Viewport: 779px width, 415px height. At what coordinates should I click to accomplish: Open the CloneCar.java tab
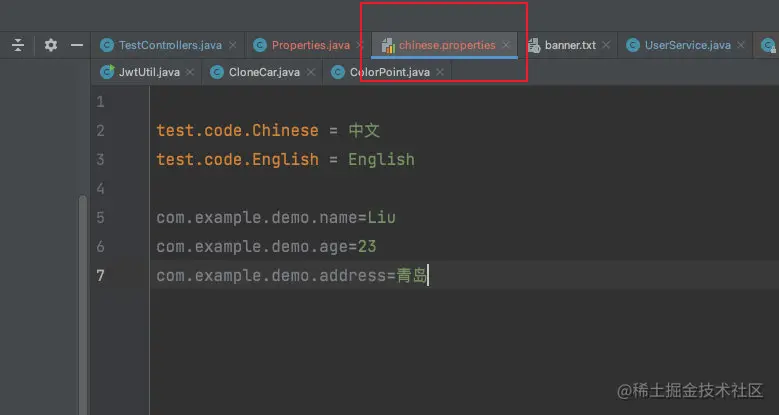click(x=264, y=73)
